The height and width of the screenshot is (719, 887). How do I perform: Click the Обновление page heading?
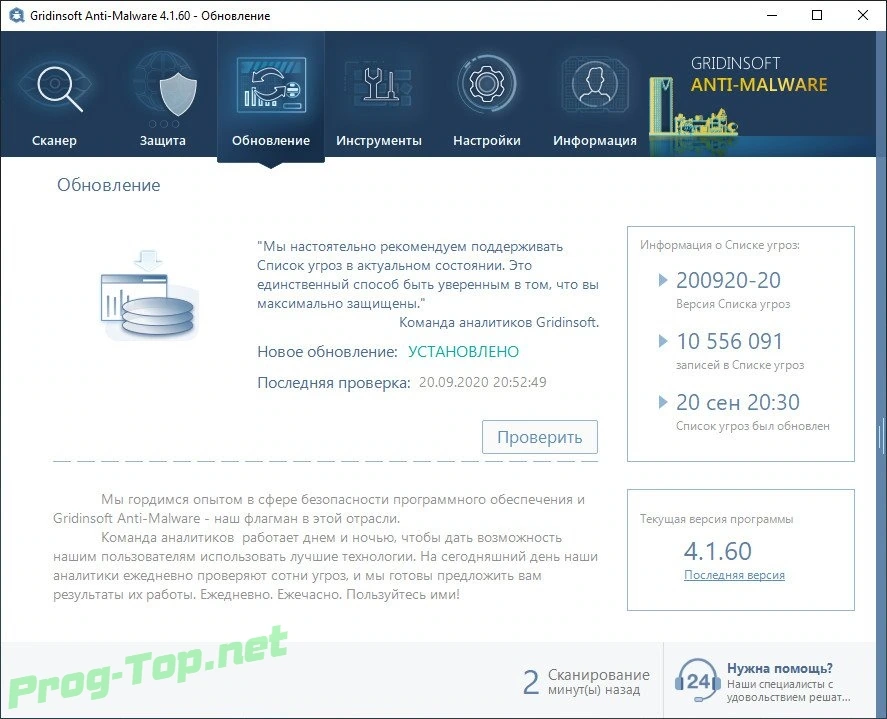[109, 185]
